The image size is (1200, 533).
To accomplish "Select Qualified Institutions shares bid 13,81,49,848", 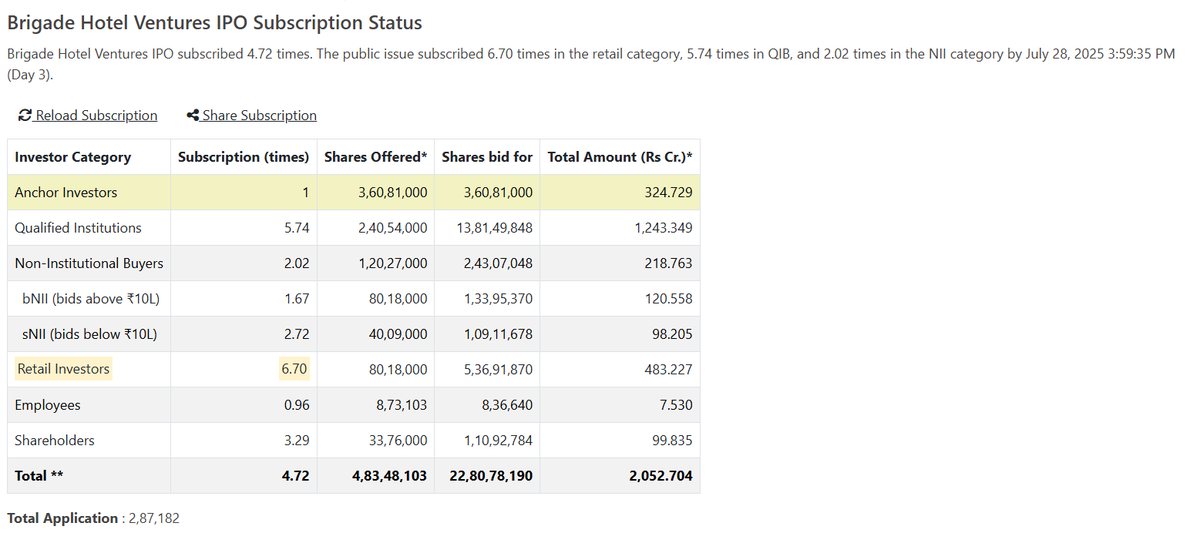I will 494,228.
